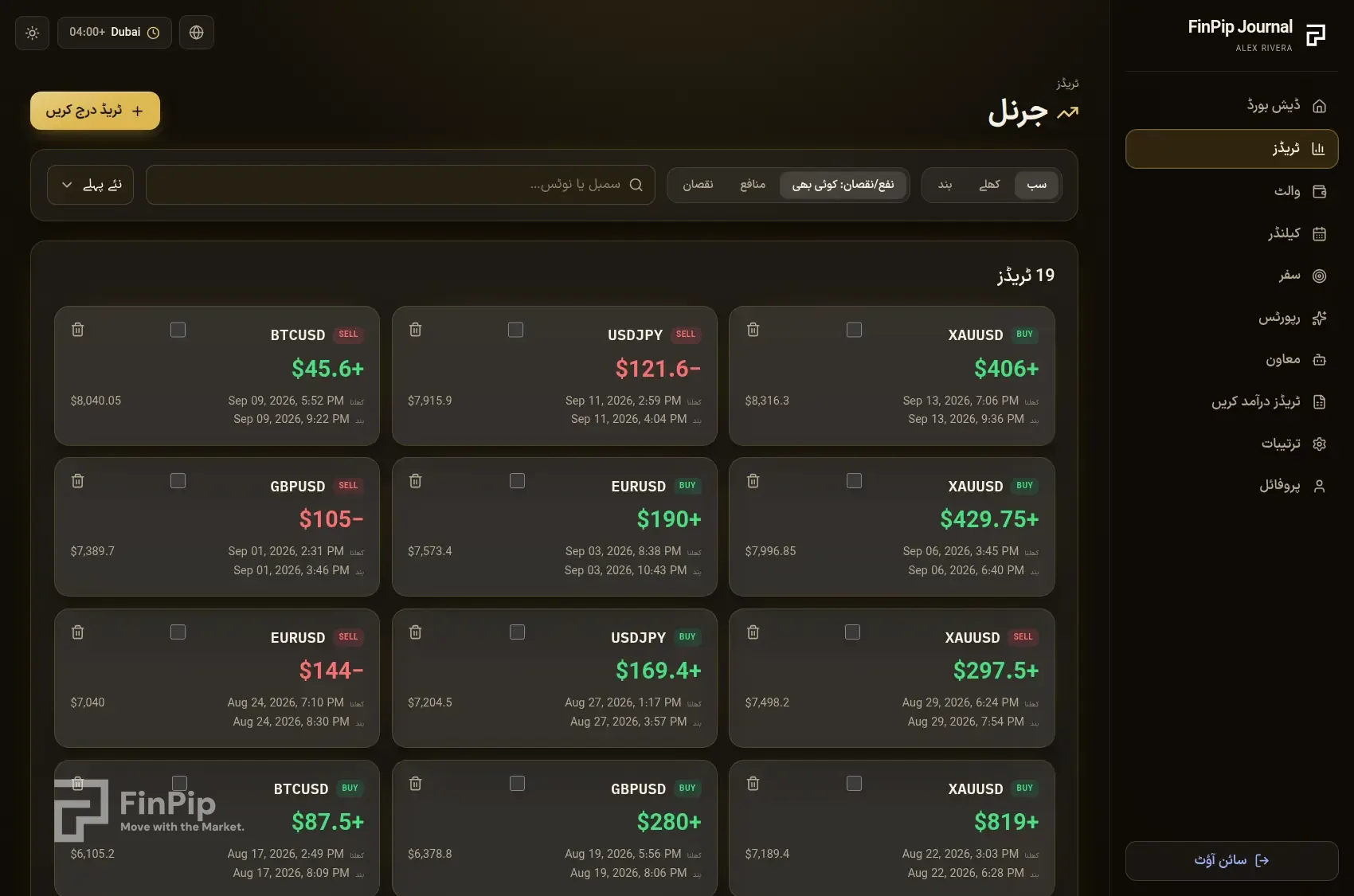Click the FinPip Journal logo icon
1354x896 pixels.
click(x=1316, y=35)
